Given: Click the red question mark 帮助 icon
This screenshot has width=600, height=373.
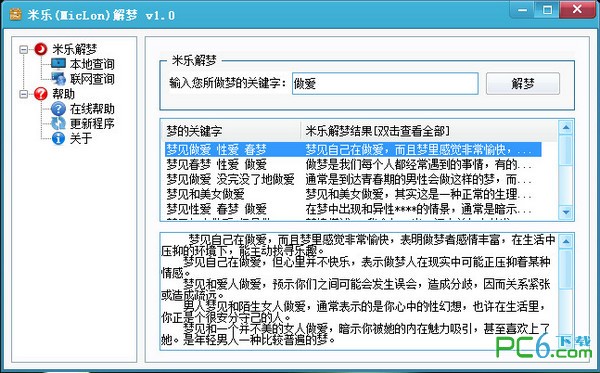Looking at the screenshot, I should pos(41,94).
